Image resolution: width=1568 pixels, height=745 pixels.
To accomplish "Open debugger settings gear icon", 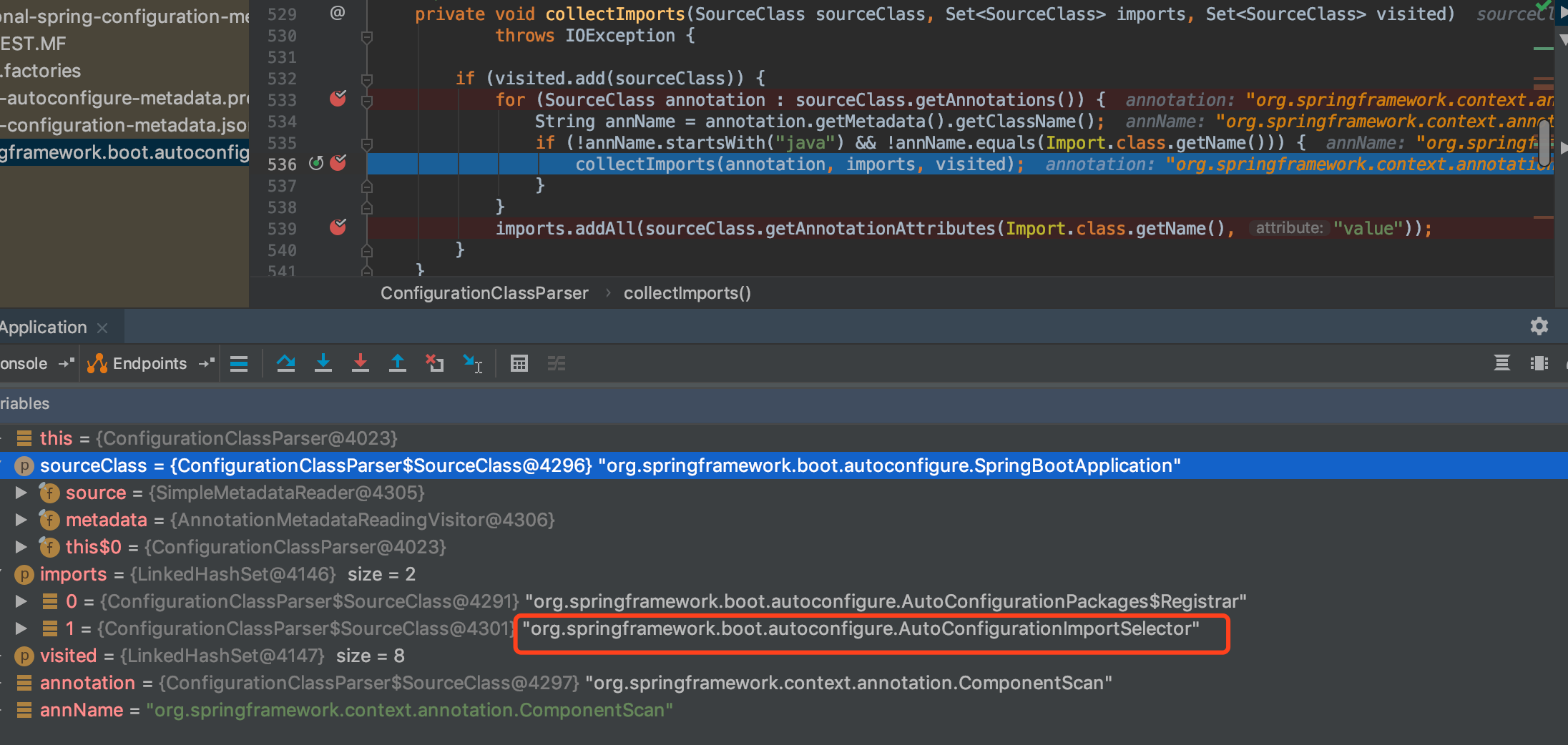I will (x=1539, y=327).
